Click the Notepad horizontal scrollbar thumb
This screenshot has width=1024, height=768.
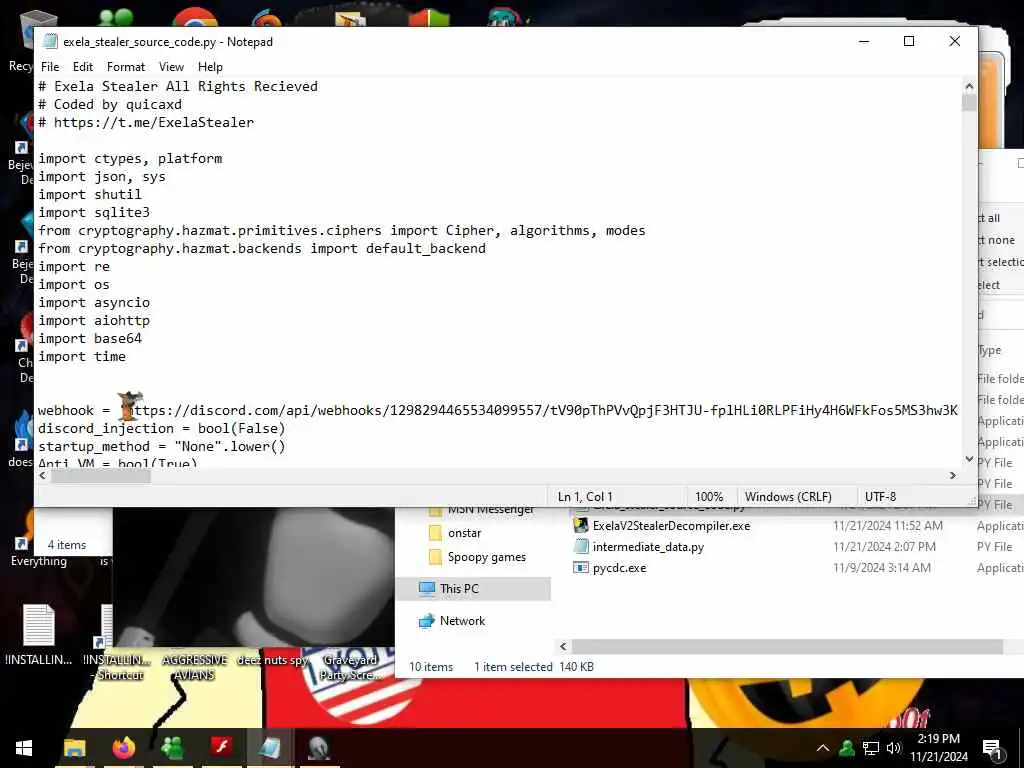[x=101, y=475]
